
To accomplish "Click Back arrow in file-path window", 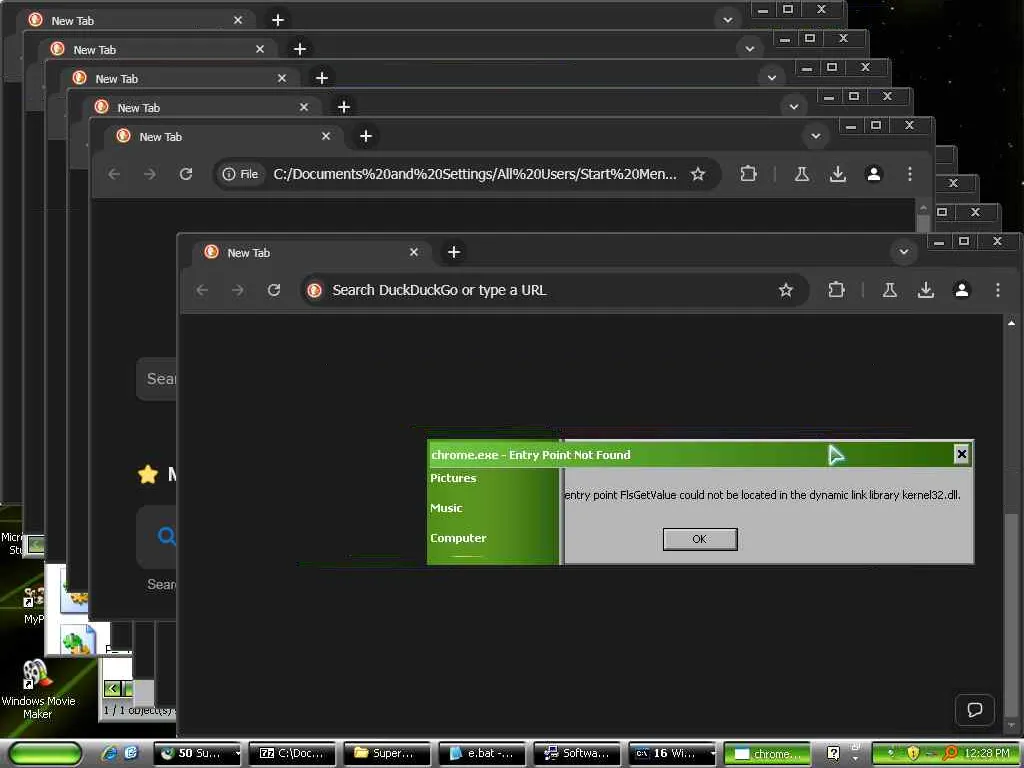I will point(114,174).
